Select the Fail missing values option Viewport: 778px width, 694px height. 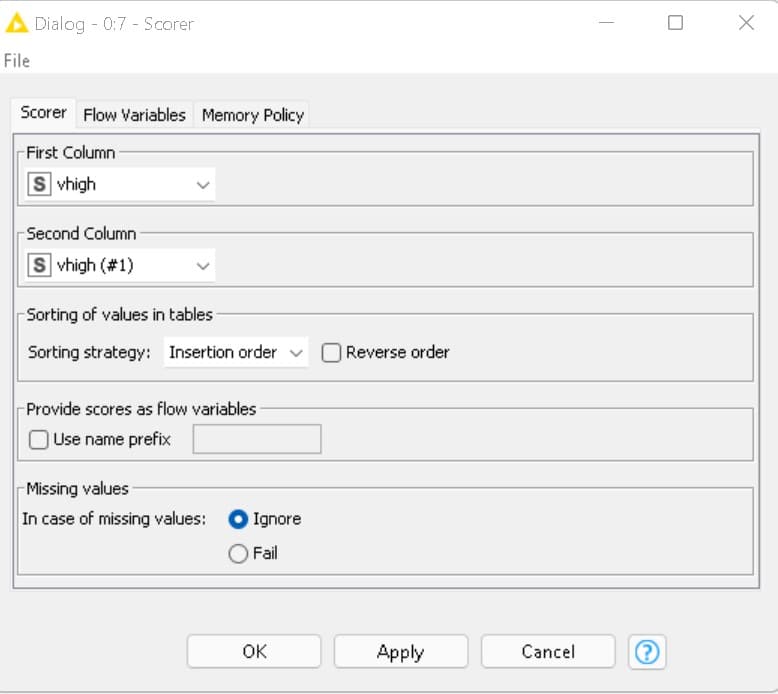coord(238,553)
